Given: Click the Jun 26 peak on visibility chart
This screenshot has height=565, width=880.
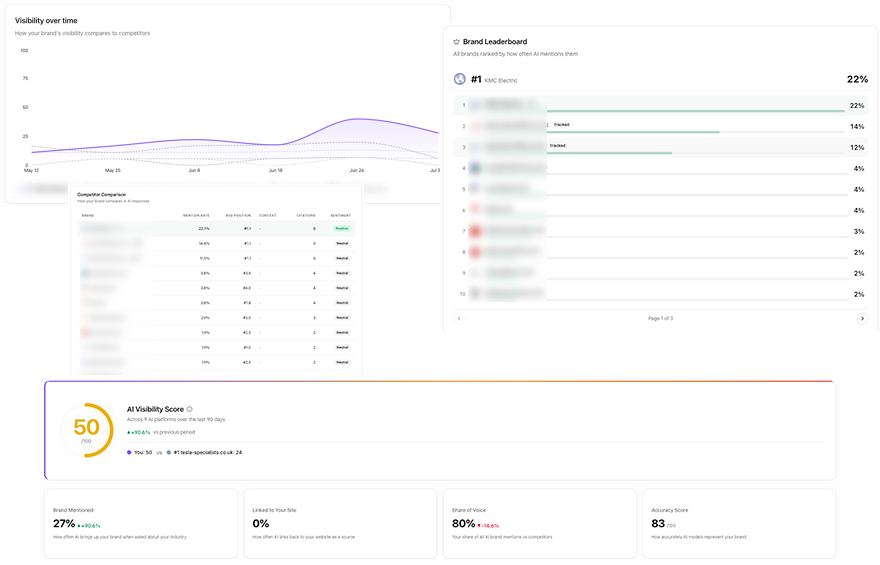Looking at the screenshot, I should (x=358, y=119).
